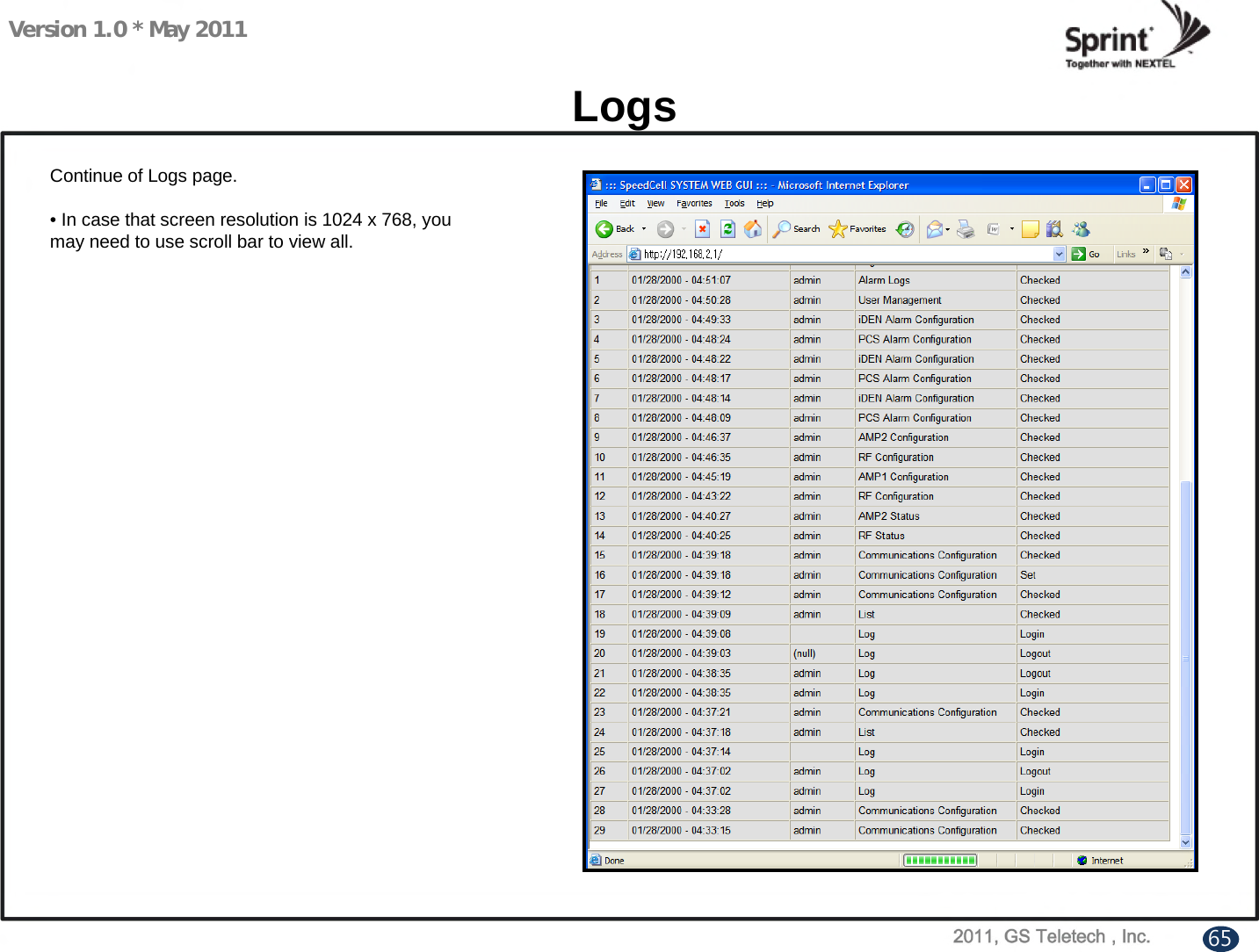Click the Internet zone globe icon
Image resolution: width=1259 pixels, height=952 pixels.
click(x=1082, y=861)
